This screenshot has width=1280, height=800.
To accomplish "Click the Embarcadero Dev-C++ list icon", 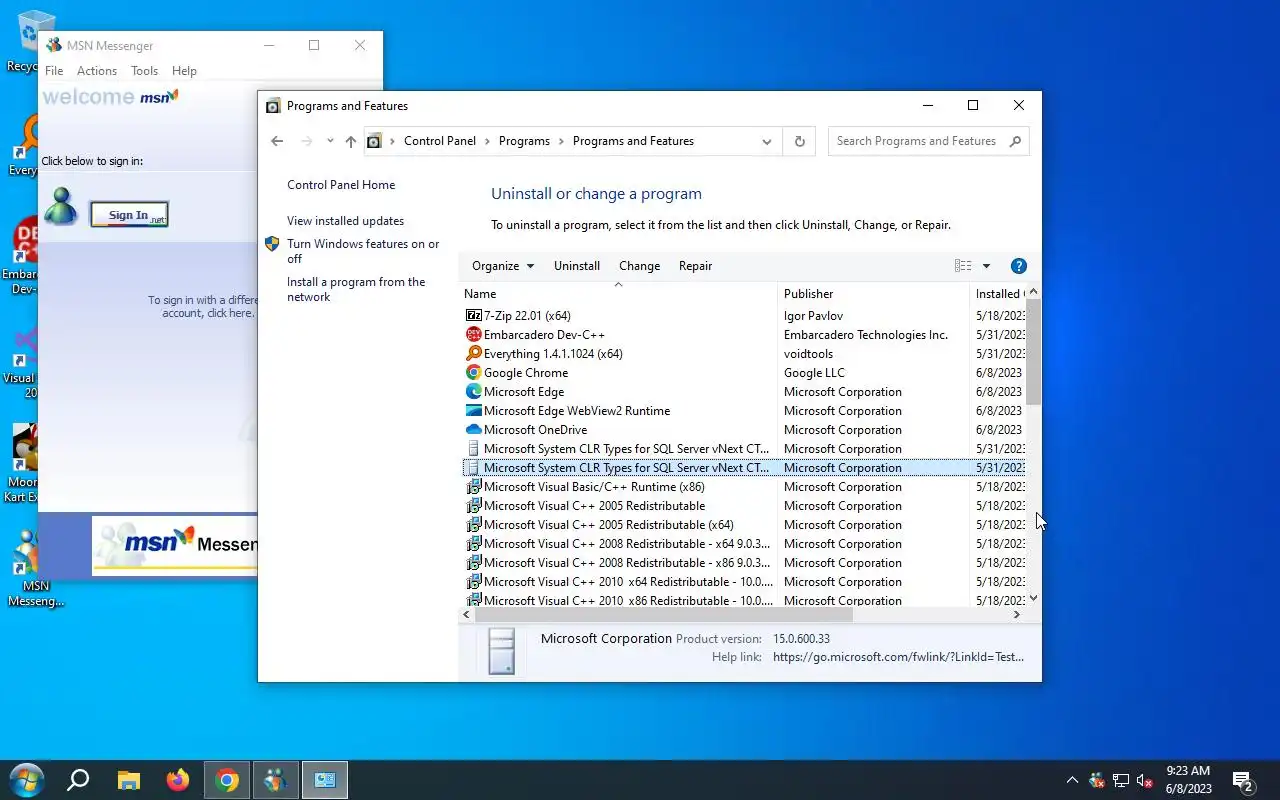I will pos(474,335).
